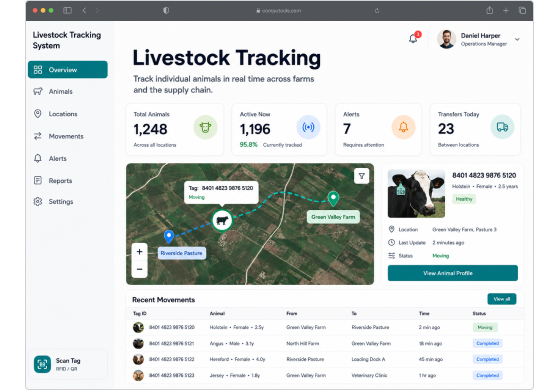Click the Transfers Today truck icon
Image resolution: width=560 pixels, height=390 pixels.
tap(502, 127)
